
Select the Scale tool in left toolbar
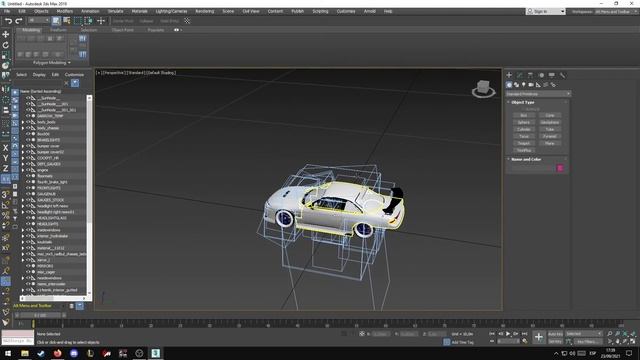click(6, 55)
